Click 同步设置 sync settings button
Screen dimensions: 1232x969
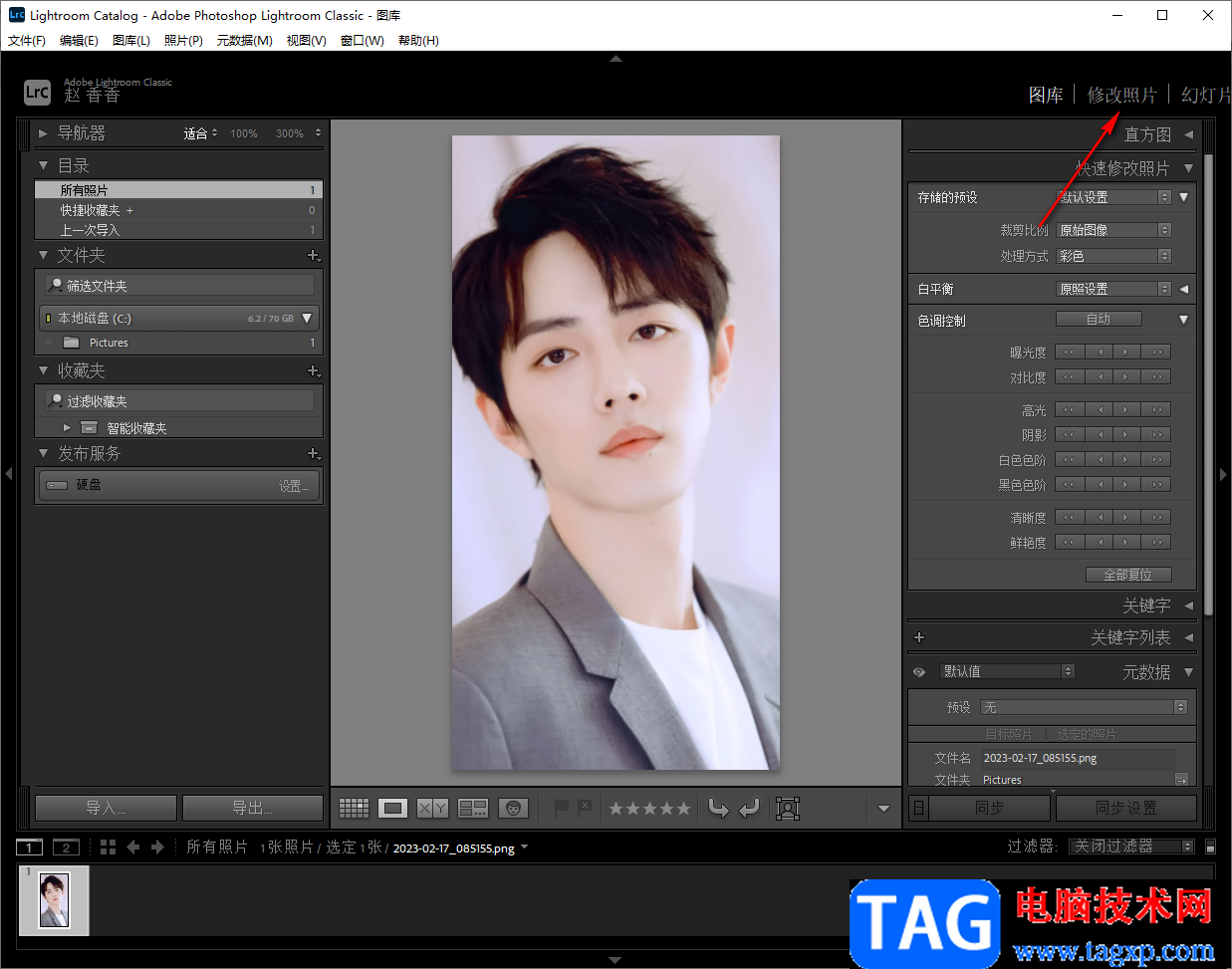(x=1126, y=808)
